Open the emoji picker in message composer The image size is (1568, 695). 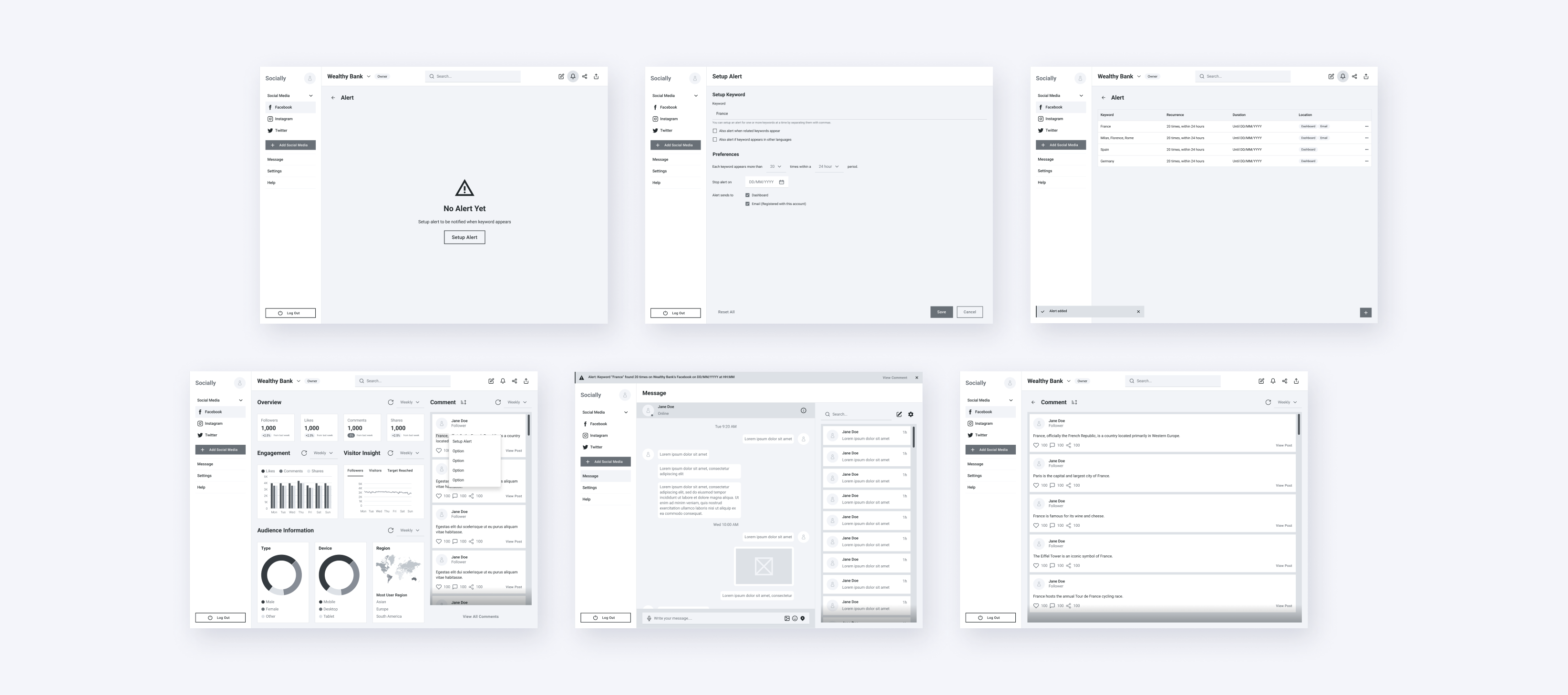794,618
